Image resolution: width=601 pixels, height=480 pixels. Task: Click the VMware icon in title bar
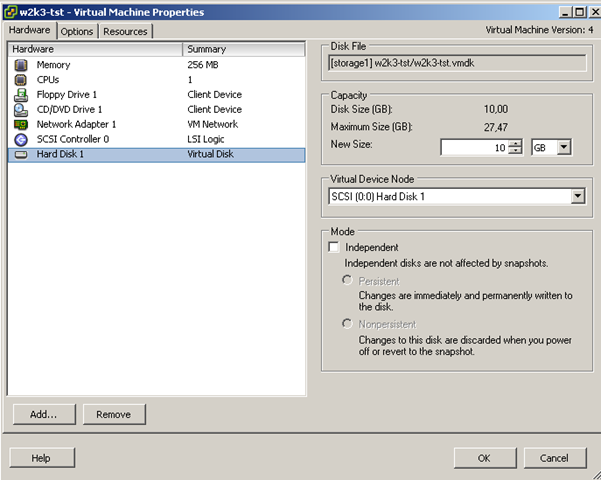click(x=11, y=12)
